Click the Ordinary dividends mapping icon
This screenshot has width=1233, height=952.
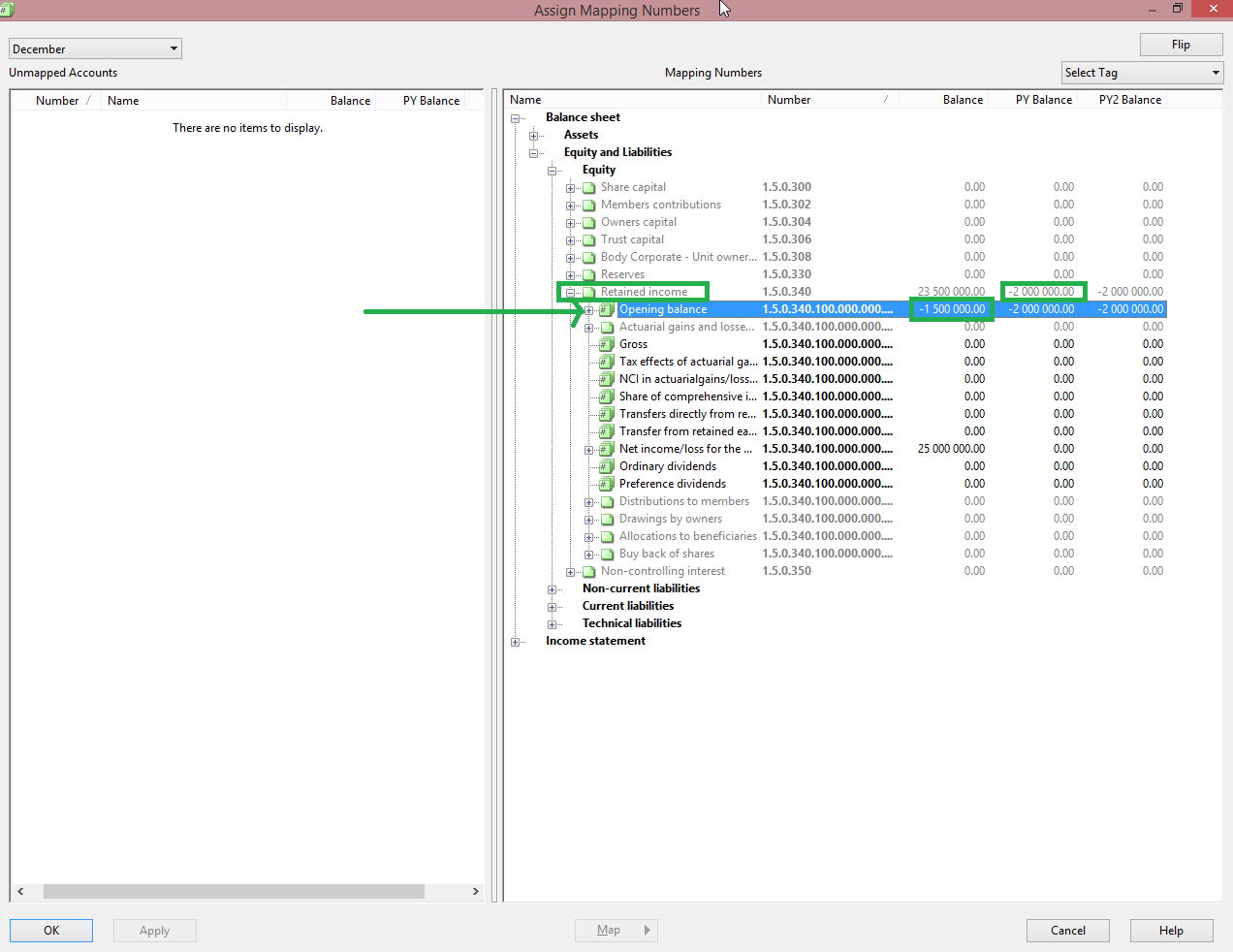tap(607, 466)
